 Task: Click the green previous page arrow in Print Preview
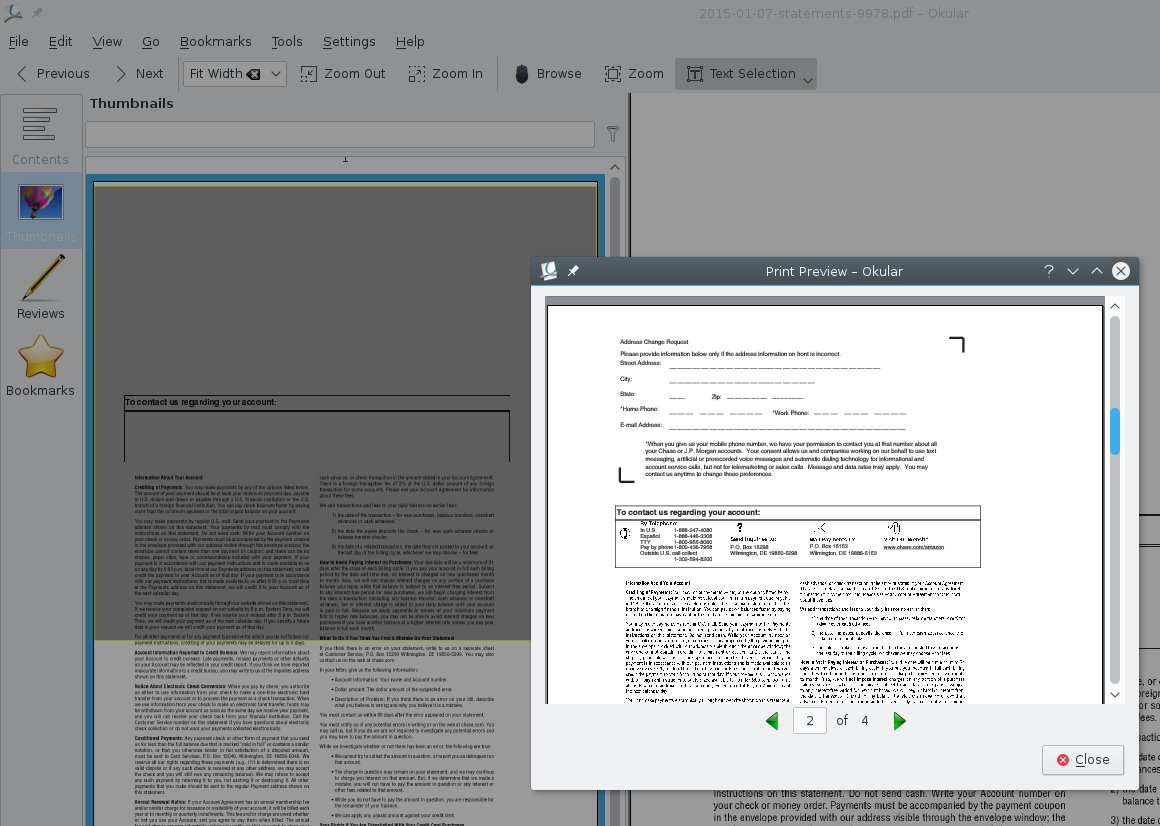[772, 721]
